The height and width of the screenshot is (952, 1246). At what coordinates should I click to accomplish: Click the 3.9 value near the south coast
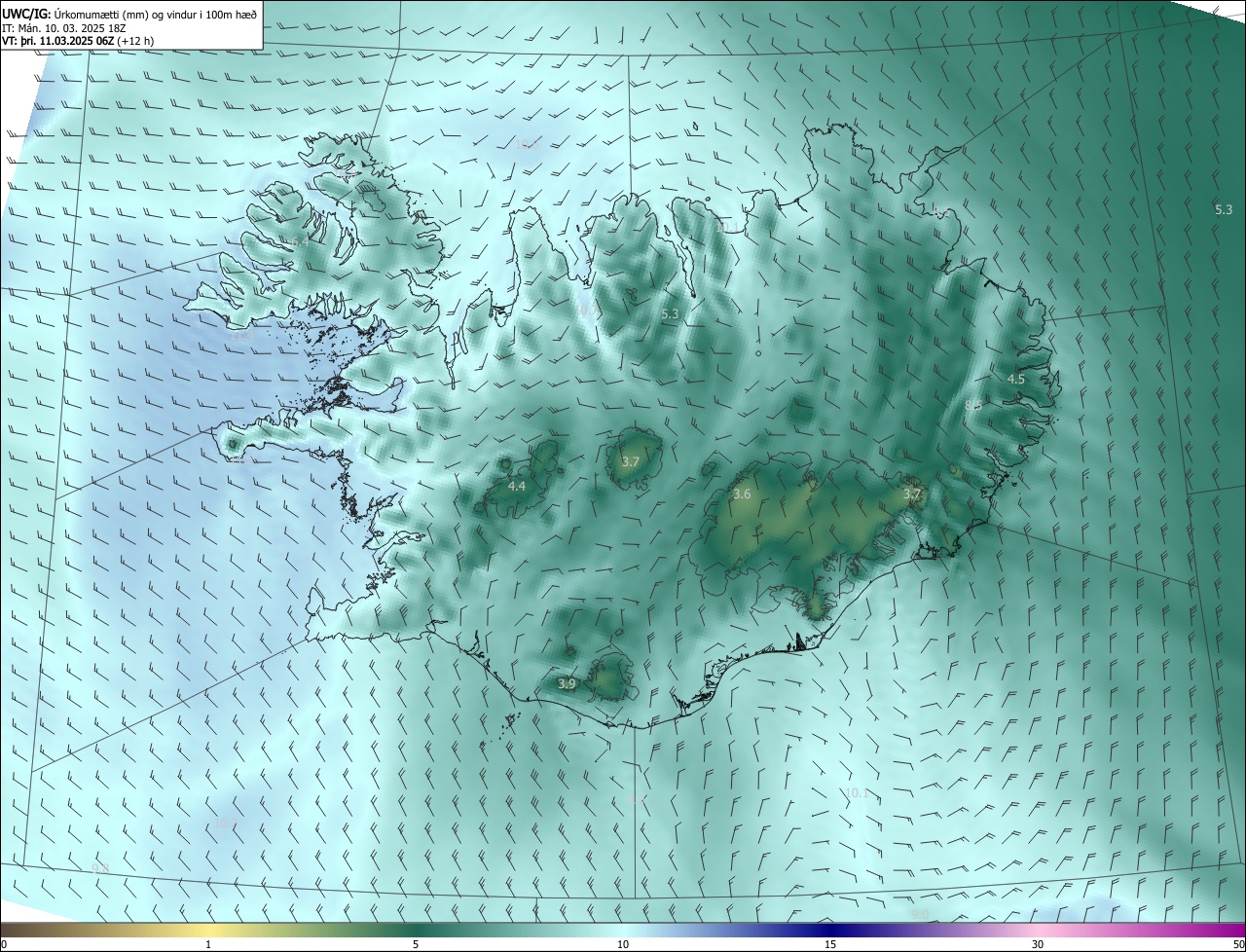pyautogui.click(x=567, y=684)
